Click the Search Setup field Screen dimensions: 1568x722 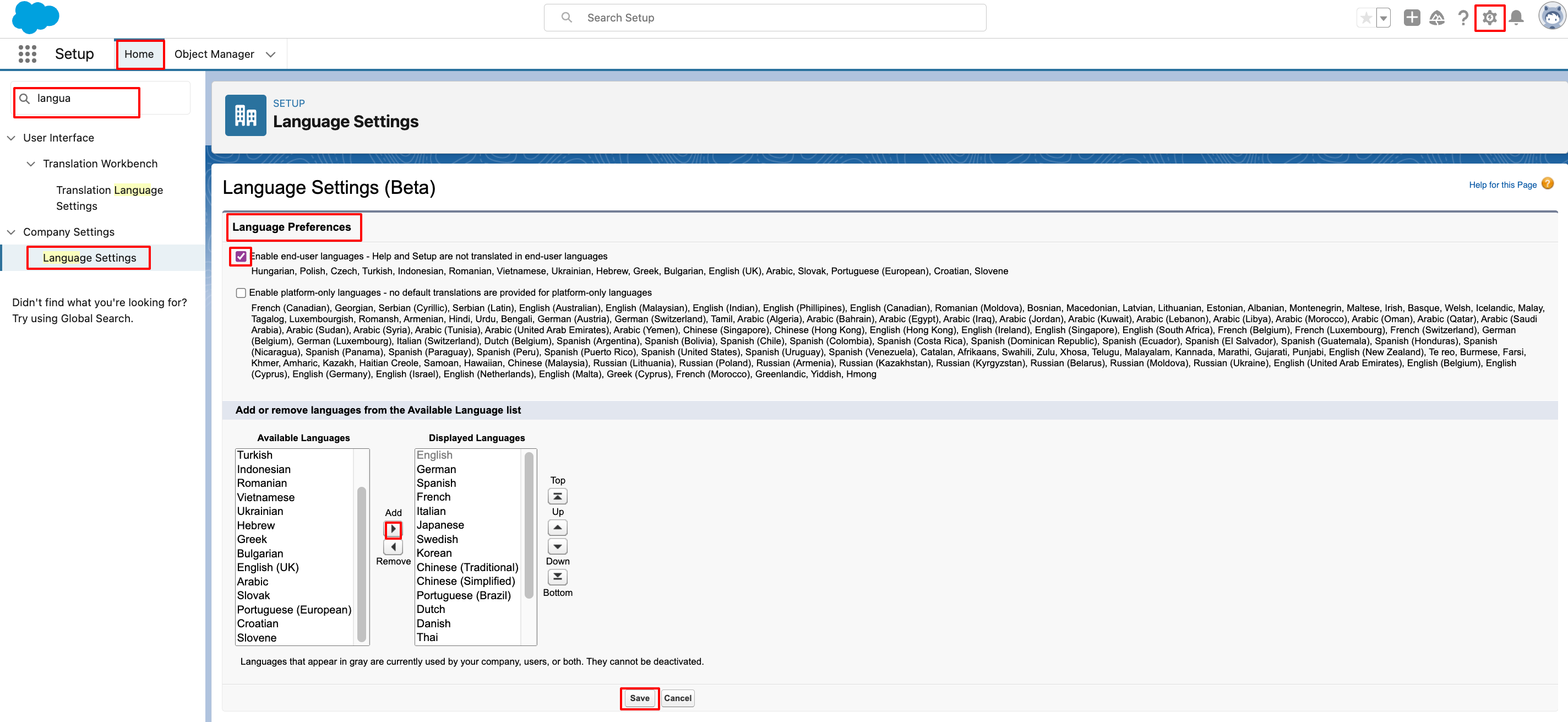[765, 18]
